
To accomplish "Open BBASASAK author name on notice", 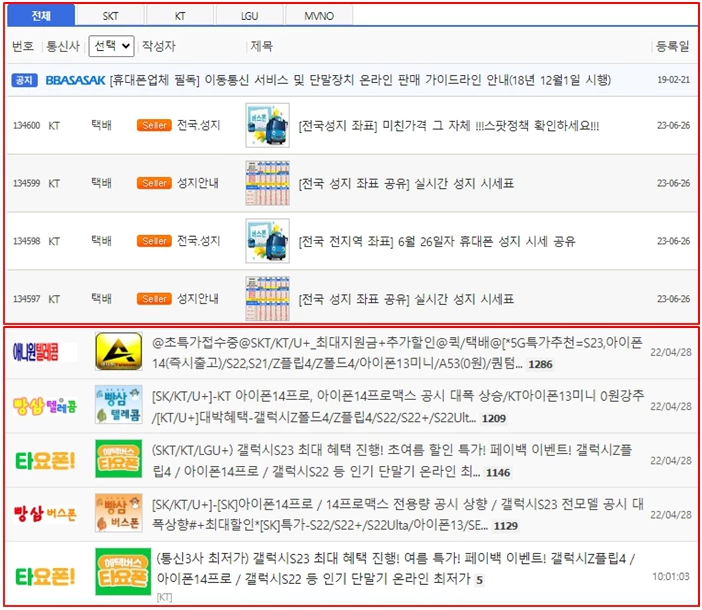I will coord(75,80).
